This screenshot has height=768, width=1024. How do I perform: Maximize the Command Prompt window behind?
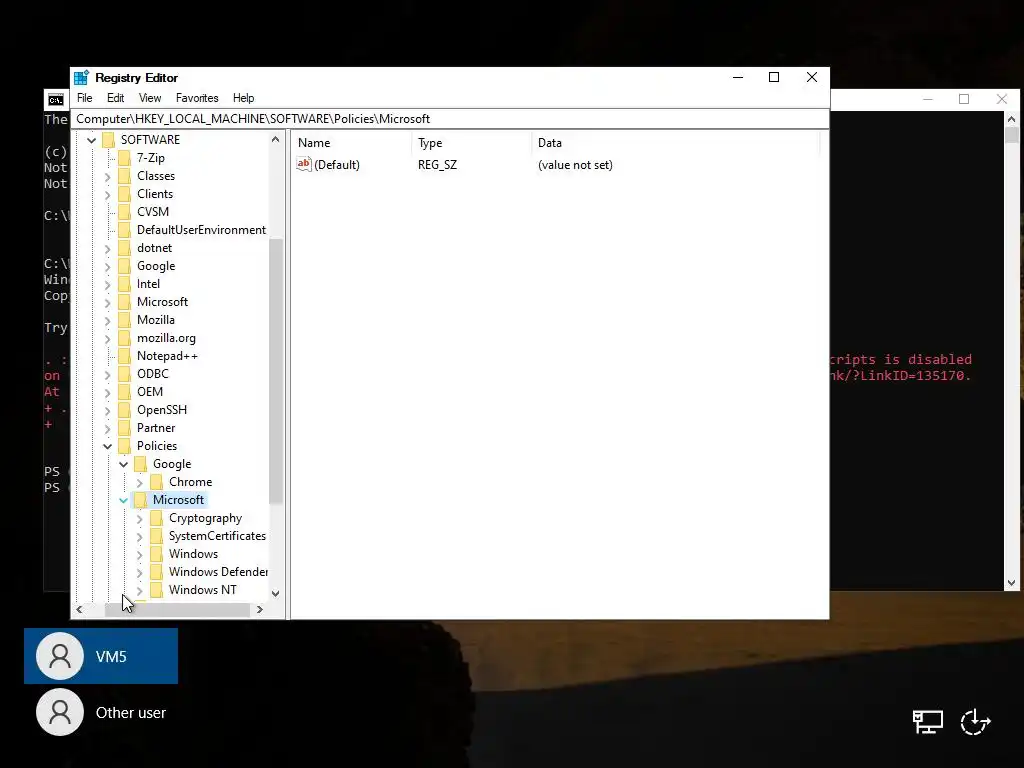pos(964,99)
